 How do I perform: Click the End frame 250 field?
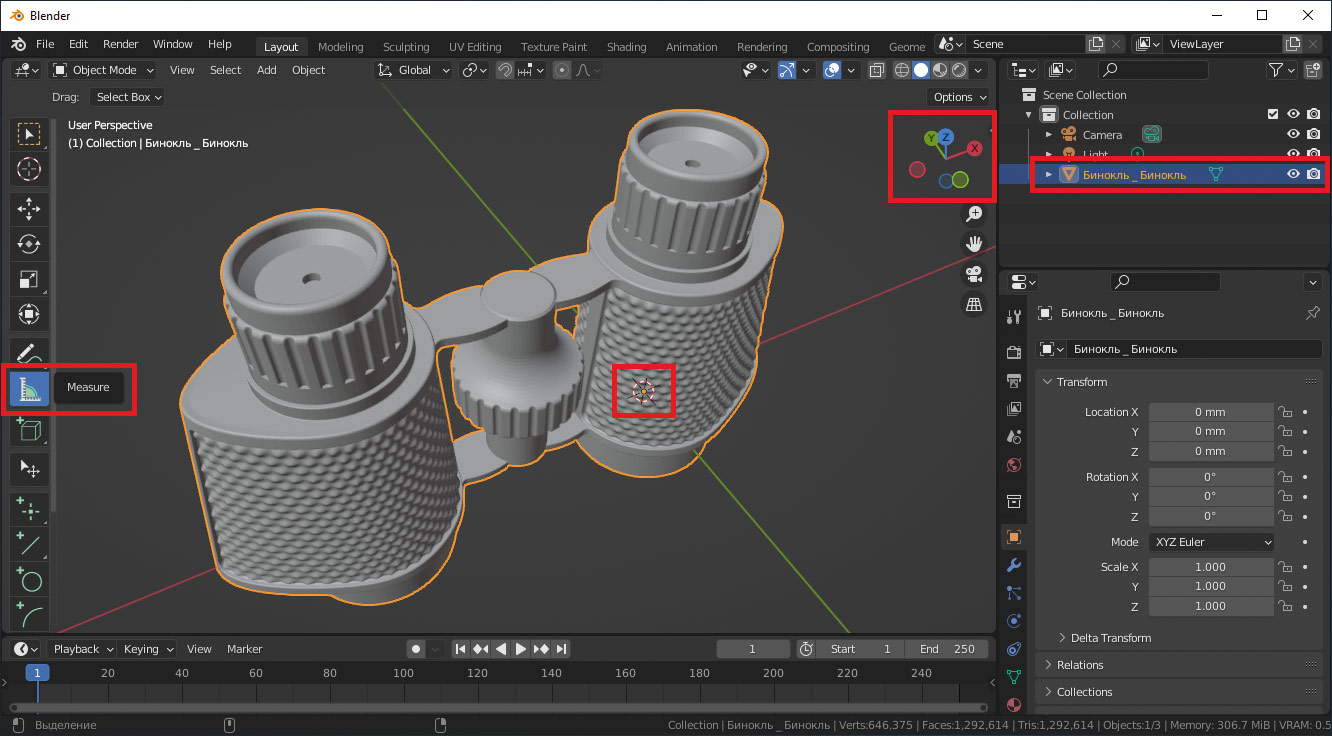pyautogui.click(x=947, y=649)
